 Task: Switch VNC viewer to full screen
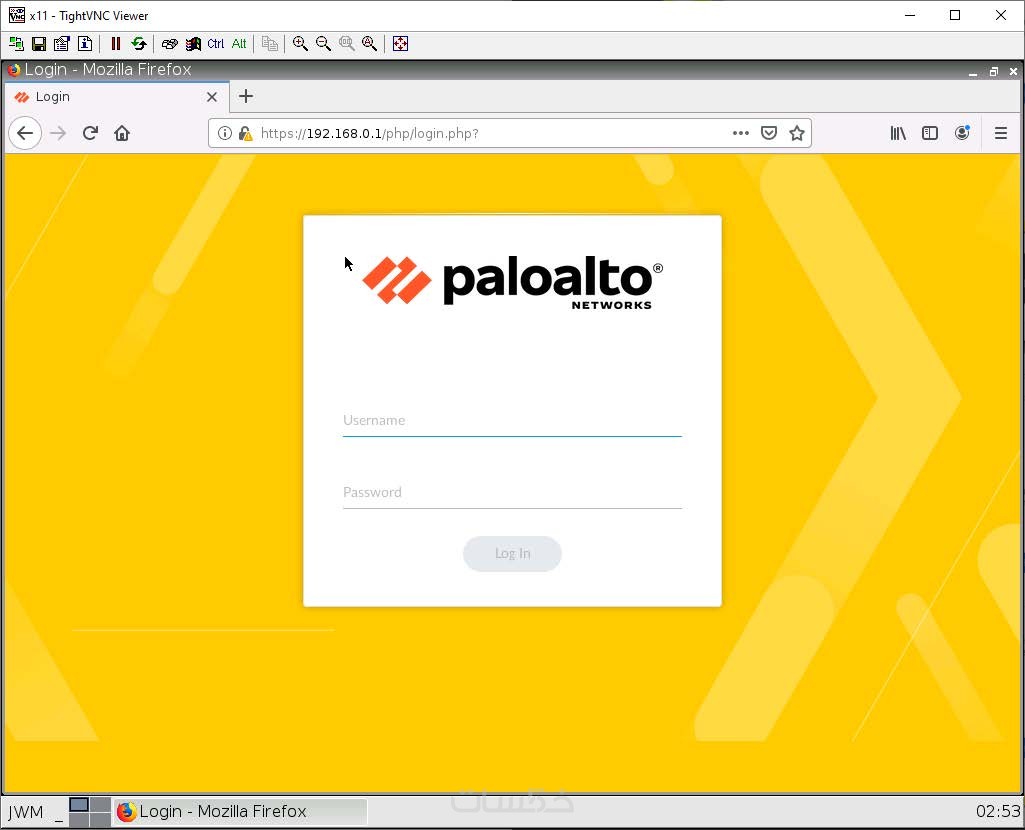pos(400,44)
